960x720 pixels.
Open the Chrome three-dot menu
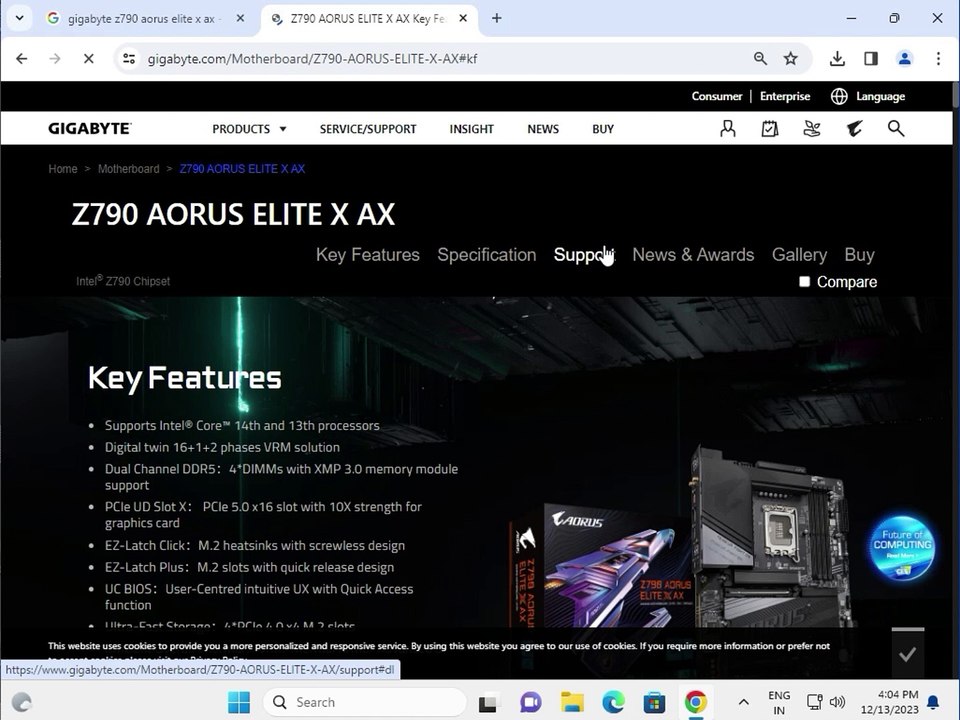pyautogui.click(x=939, y=59)
